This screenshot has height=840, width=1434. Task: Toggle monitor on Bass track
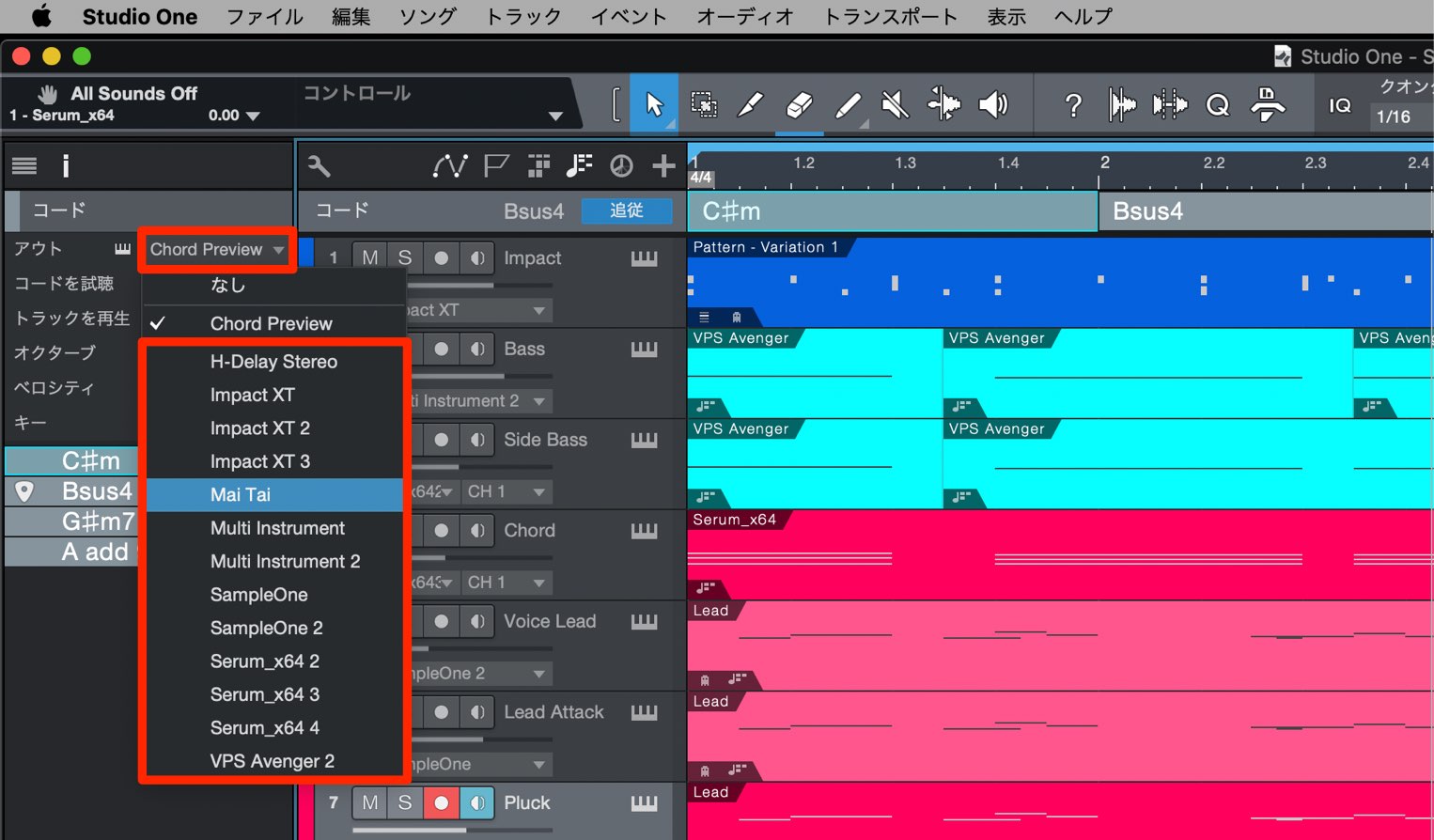click(477, 349)
